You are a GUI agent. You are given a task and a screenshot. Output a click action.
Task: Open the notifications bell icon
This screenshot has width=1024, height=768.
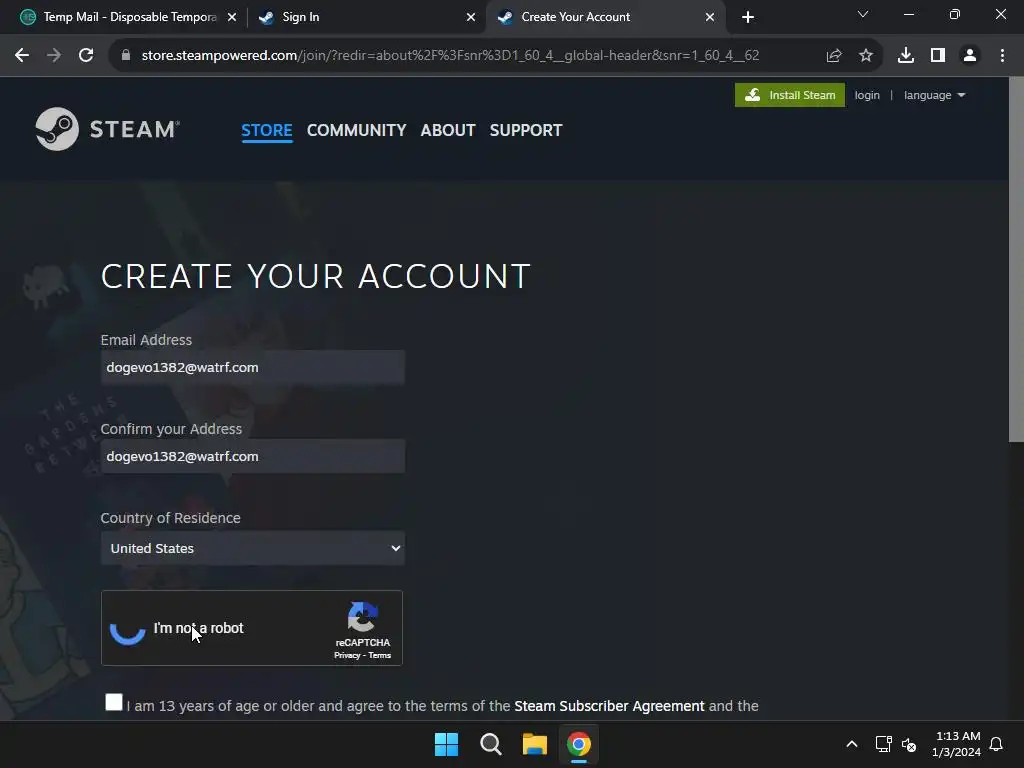(x=996, y=744)
